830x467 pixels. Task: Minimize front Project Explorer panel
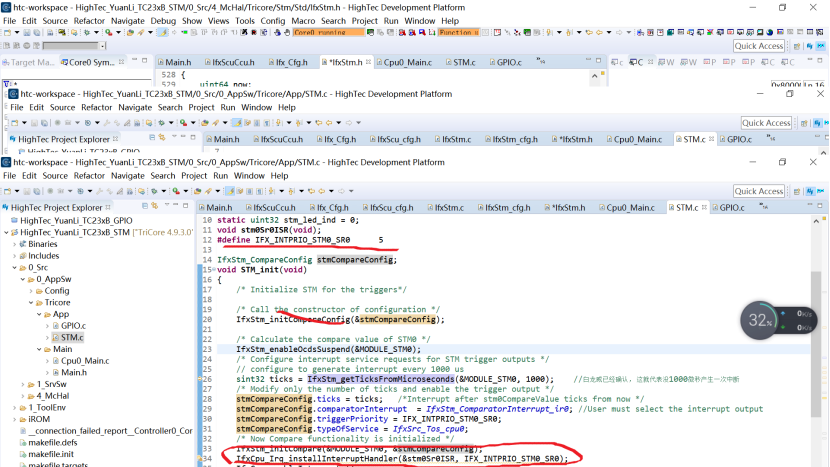click(175, 205)
